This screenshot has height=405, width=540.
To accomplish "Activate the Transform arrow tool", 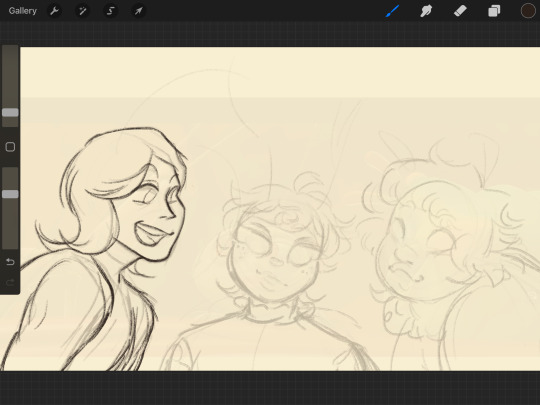I will pos(138,11).
